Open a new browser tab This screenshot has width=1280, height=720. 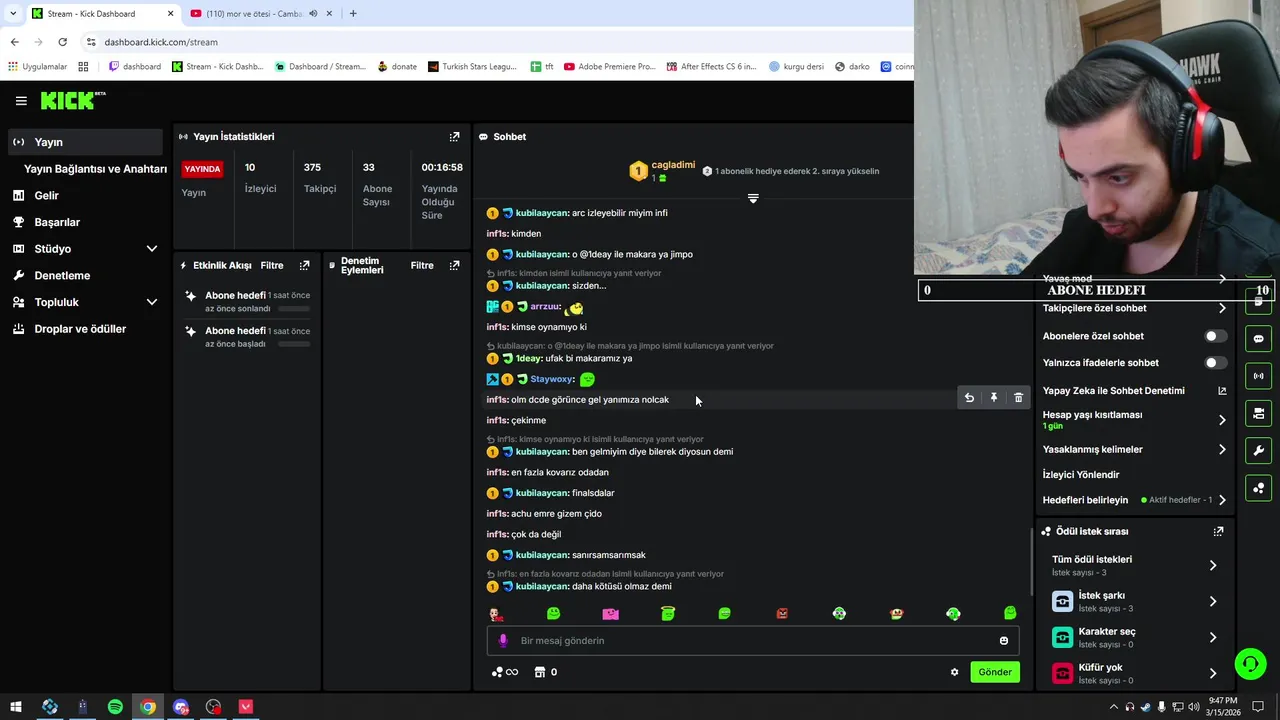click(x=352, y=13)
